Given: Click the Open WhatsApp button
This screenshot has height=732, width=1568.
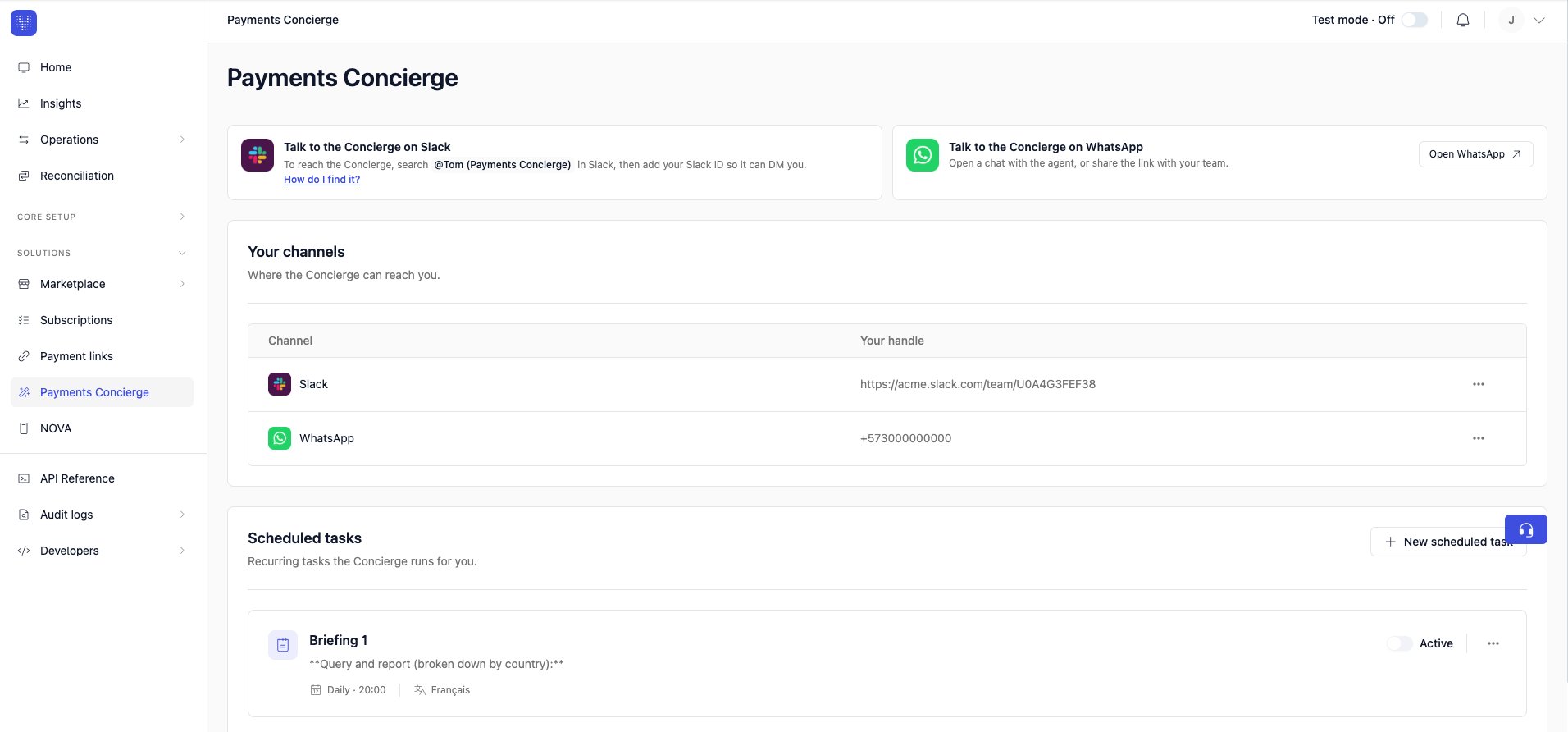Looking at the screenshot, I should 1475,154.
